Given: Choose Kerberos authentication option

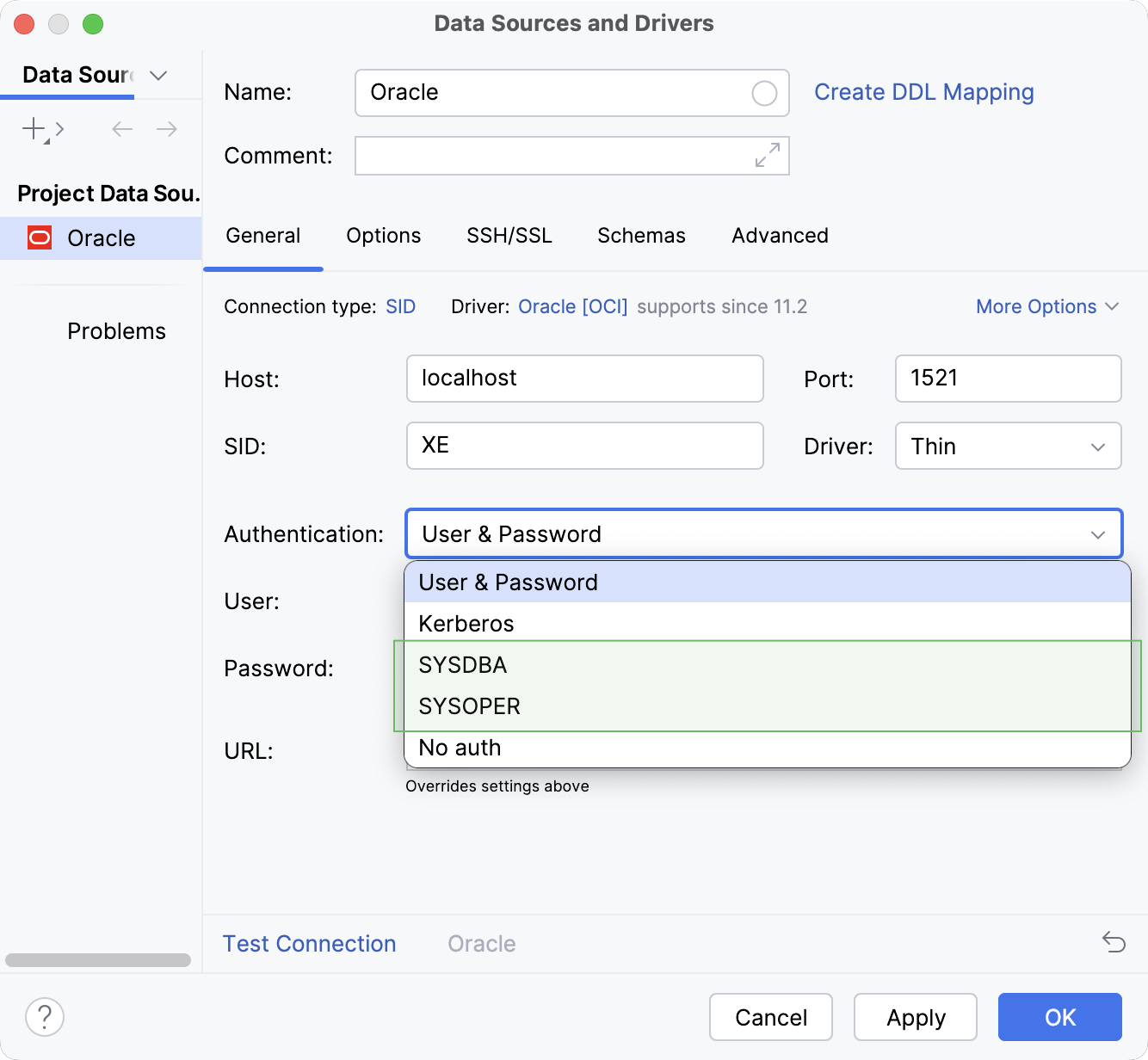Looking at the screenshot, I should click(767, 624).
